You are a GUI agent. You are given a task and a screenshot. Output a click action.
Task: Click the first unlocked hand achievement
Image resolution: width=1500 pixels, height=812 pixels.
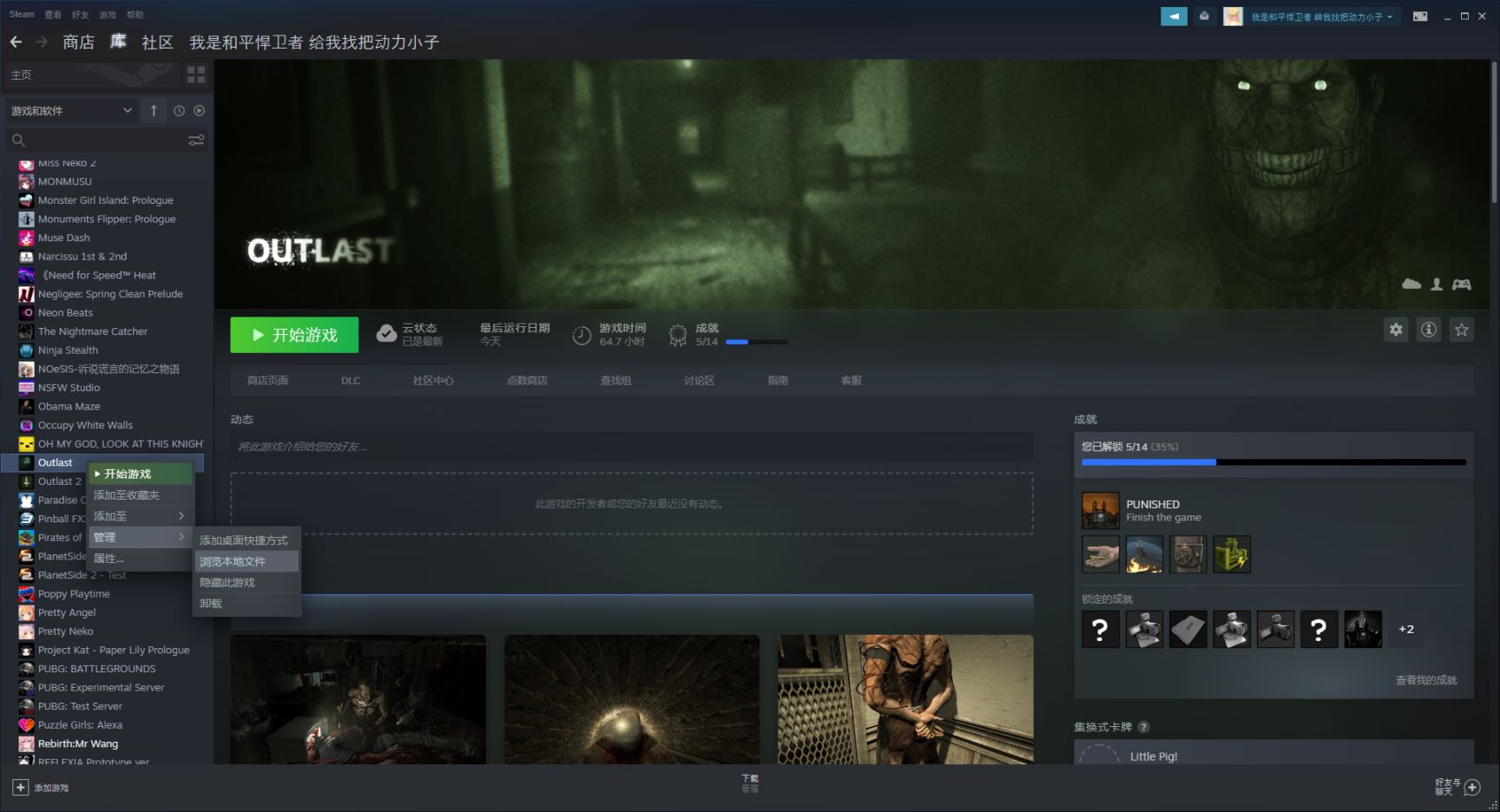click(1100, 554)
